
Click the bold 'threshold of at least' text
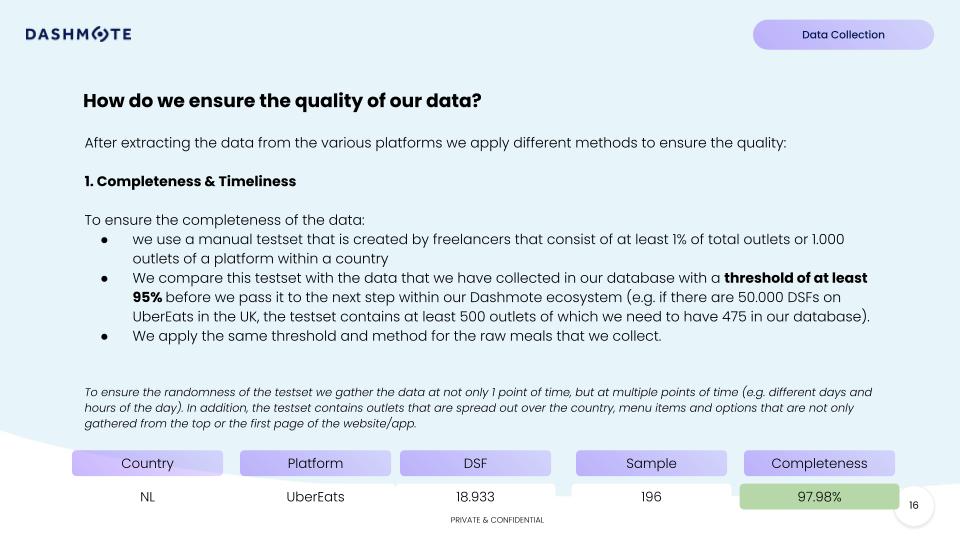[x=795, y=277]
